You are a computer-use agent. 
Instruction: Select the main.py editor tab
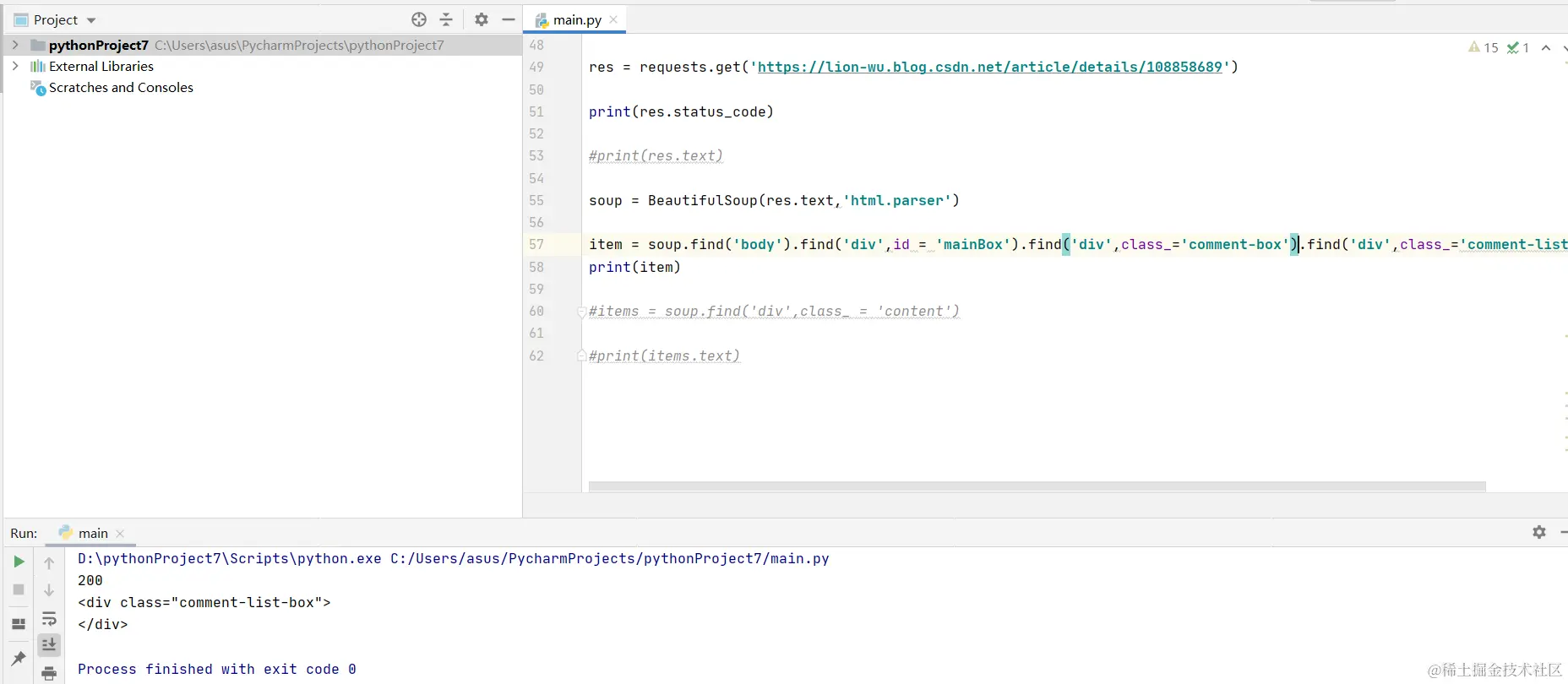pyautogui.click(x=576, y=19)
